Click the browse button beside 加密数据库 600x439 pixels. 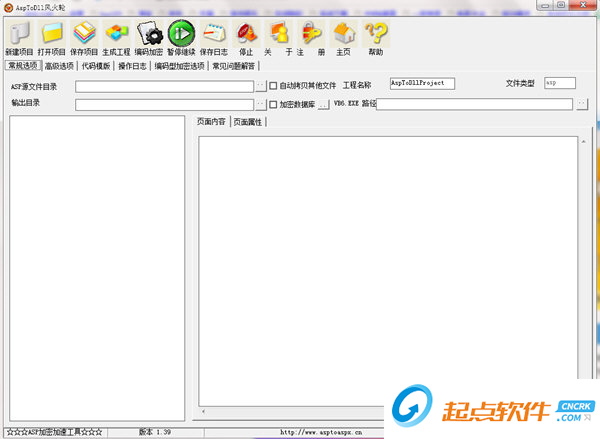(324, 104)
